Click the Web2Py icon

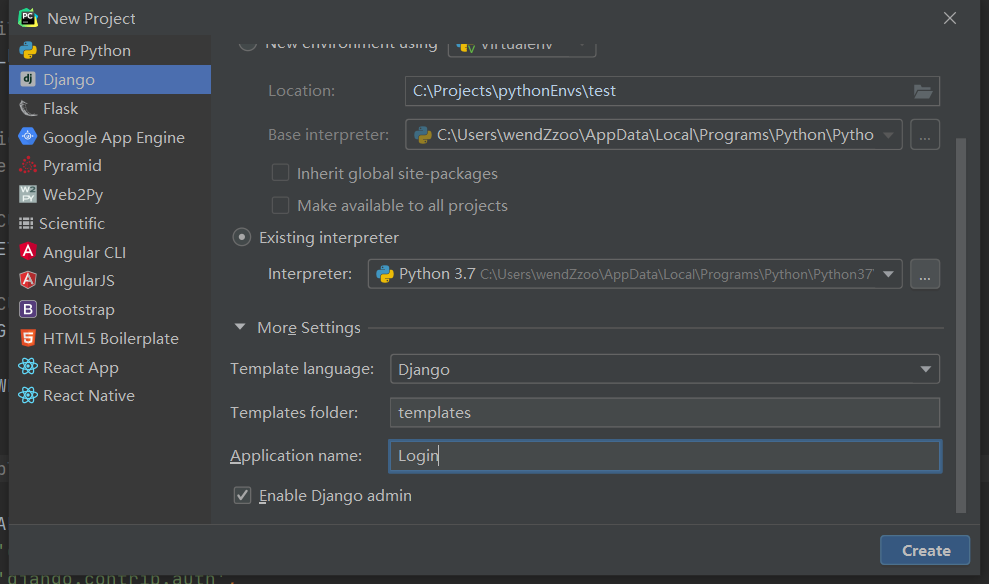click(28, 194)
